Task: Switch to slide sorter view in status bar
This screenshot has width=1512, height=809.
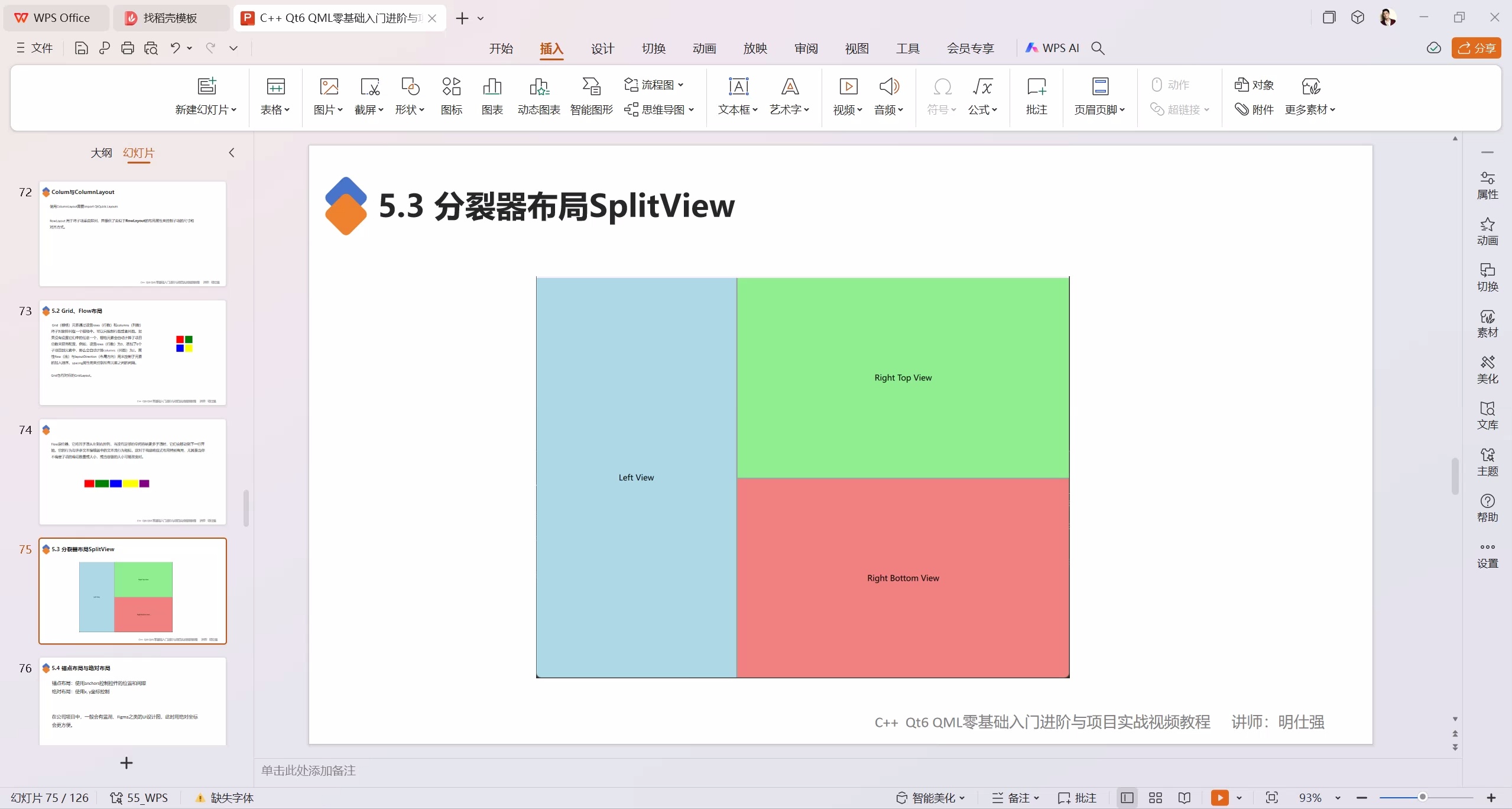Action: pyautogui.click(x=1156, y=797)
